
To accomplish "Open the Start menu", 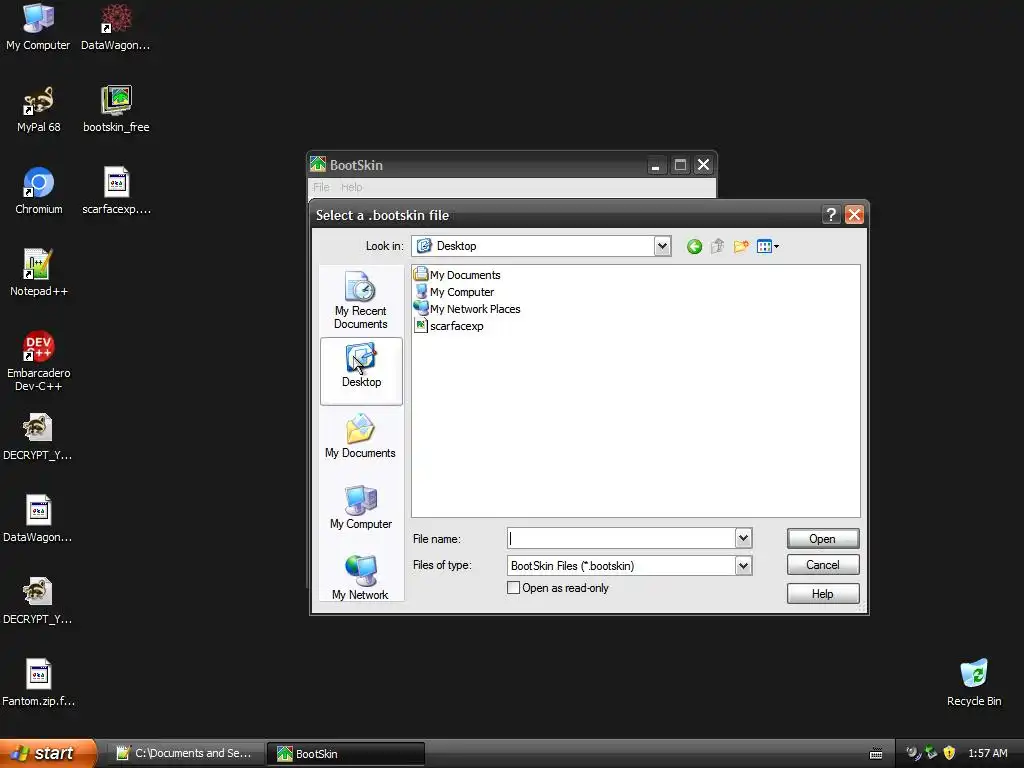I will coord(47,753).
